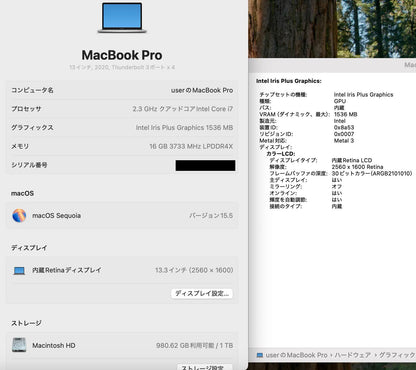Click the バージョン15.5 value
The height and width of the screenshot is (370, 416).
point(211,216)
